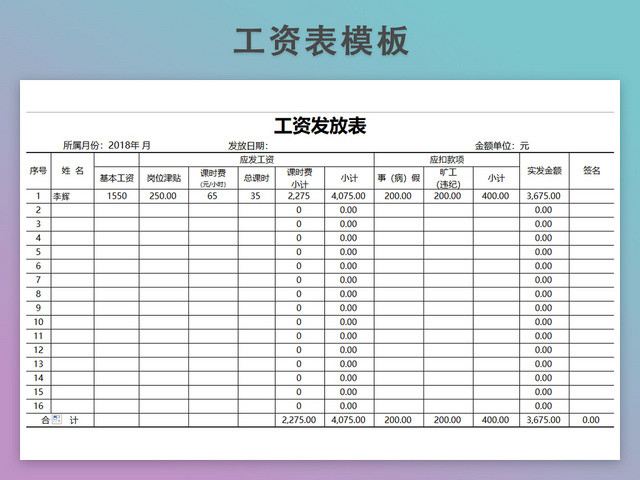Screen dimensions: 640x480
Task: Click row 1 旷工 value 200.00
Action: pos(447,196)
